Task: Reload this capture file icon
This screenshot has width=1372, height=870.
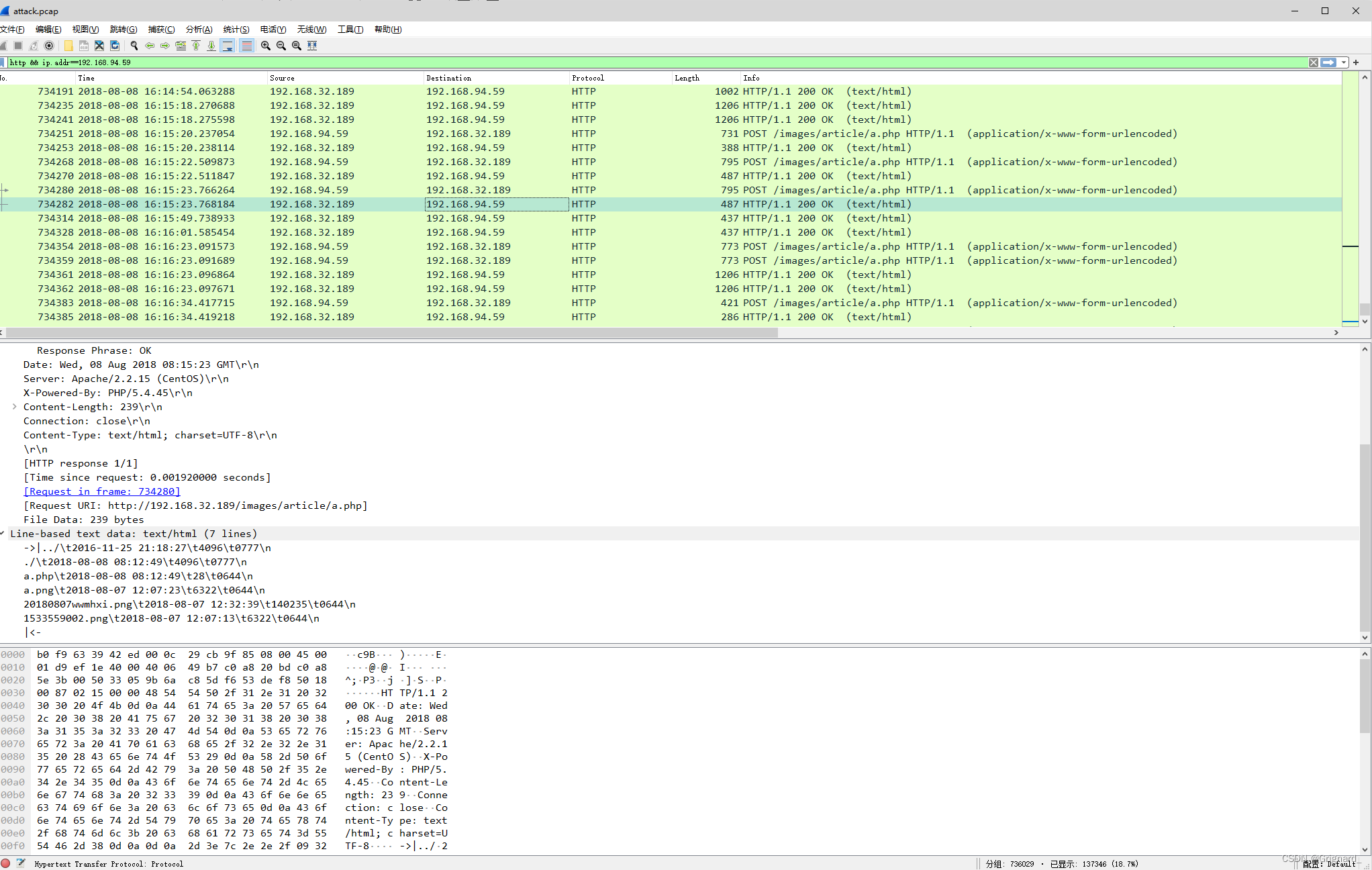Action: (115, 46)
